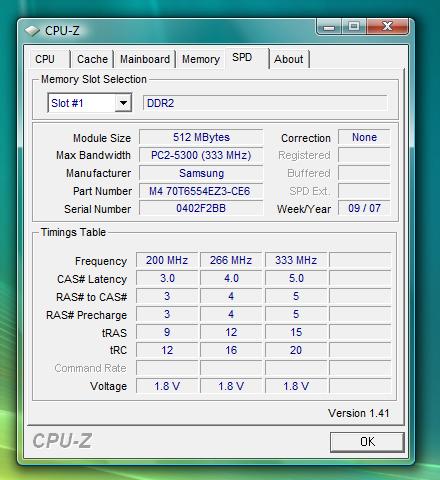Click the Week/Year value 09 / 07
Image resolution: width=440 pixels, height=480 pixels.
(x=364, y=208)
